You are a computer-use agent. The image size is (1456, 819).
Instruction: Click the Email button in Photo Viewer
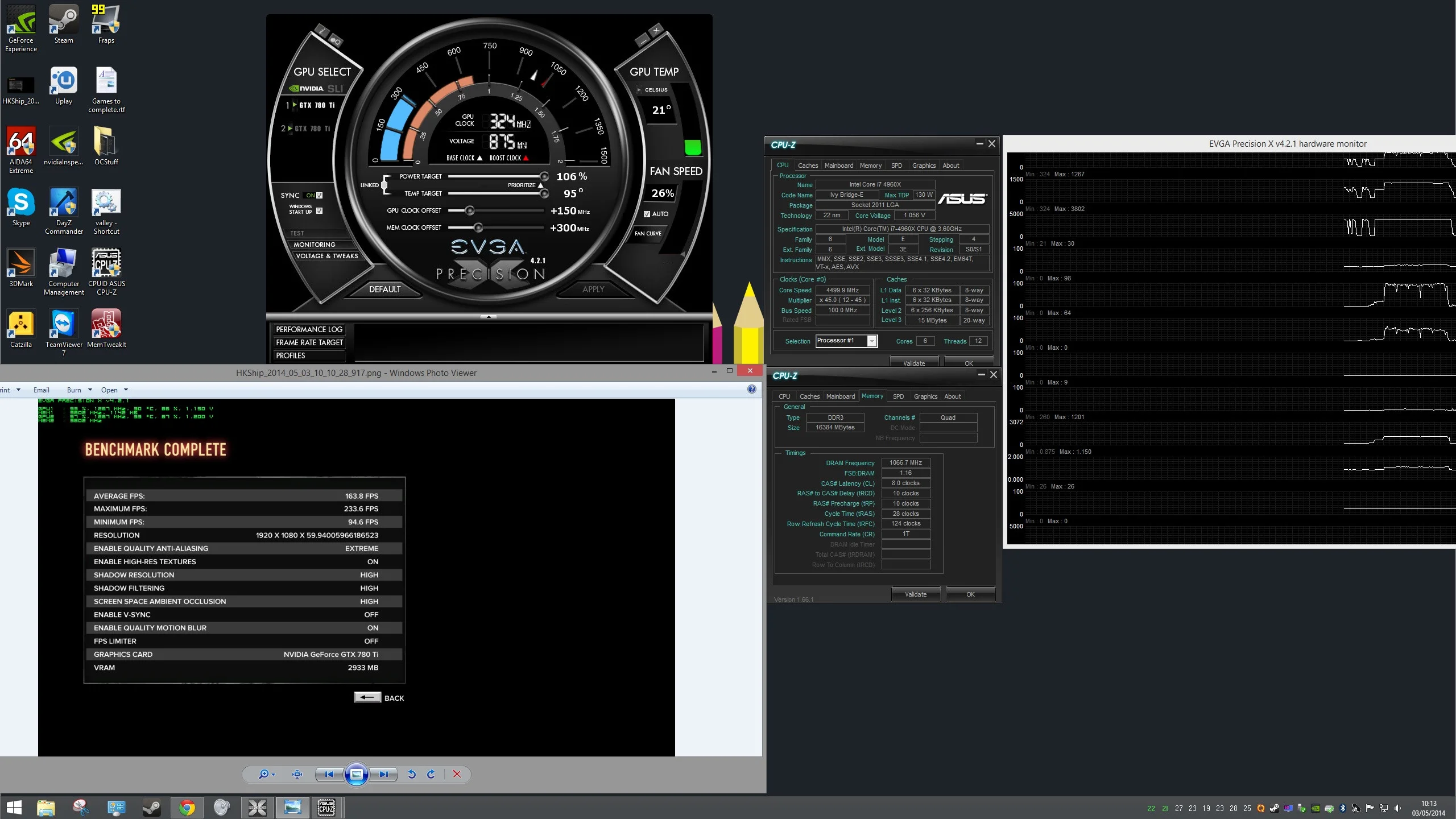42,390
